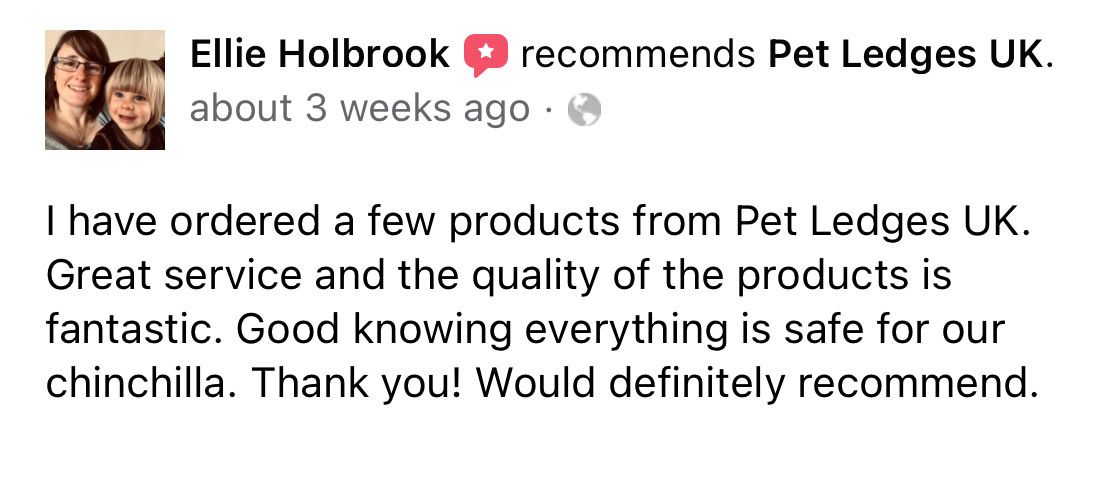The height and width of the screenshot is (495, 1096).
Task: Open Ellie Holbrook's profile photo
Action: coord(105,90)
